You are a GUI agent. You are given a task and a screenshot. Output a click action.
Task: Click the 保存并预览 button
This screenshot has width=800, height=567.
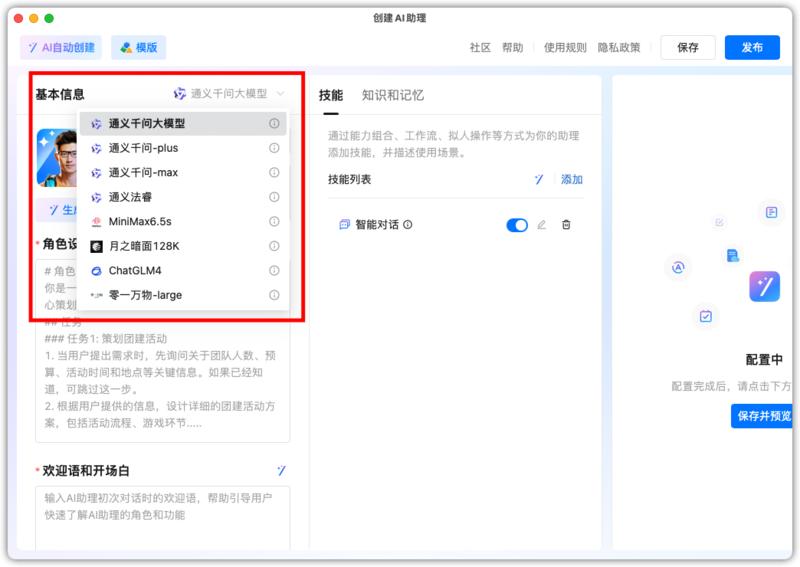(x=761, y=416)
